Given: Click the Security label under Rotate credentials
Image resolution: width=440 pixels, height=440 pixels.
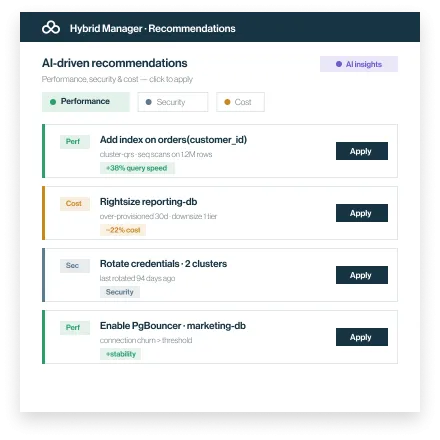Looking at the screenshot, I should 120,292.
